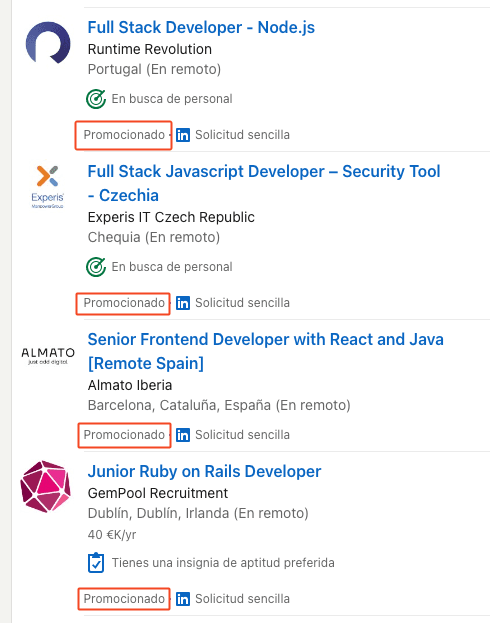Click LinkedIn icon in Node.js job row
The image size is (490, 623).
click(183, 135)
